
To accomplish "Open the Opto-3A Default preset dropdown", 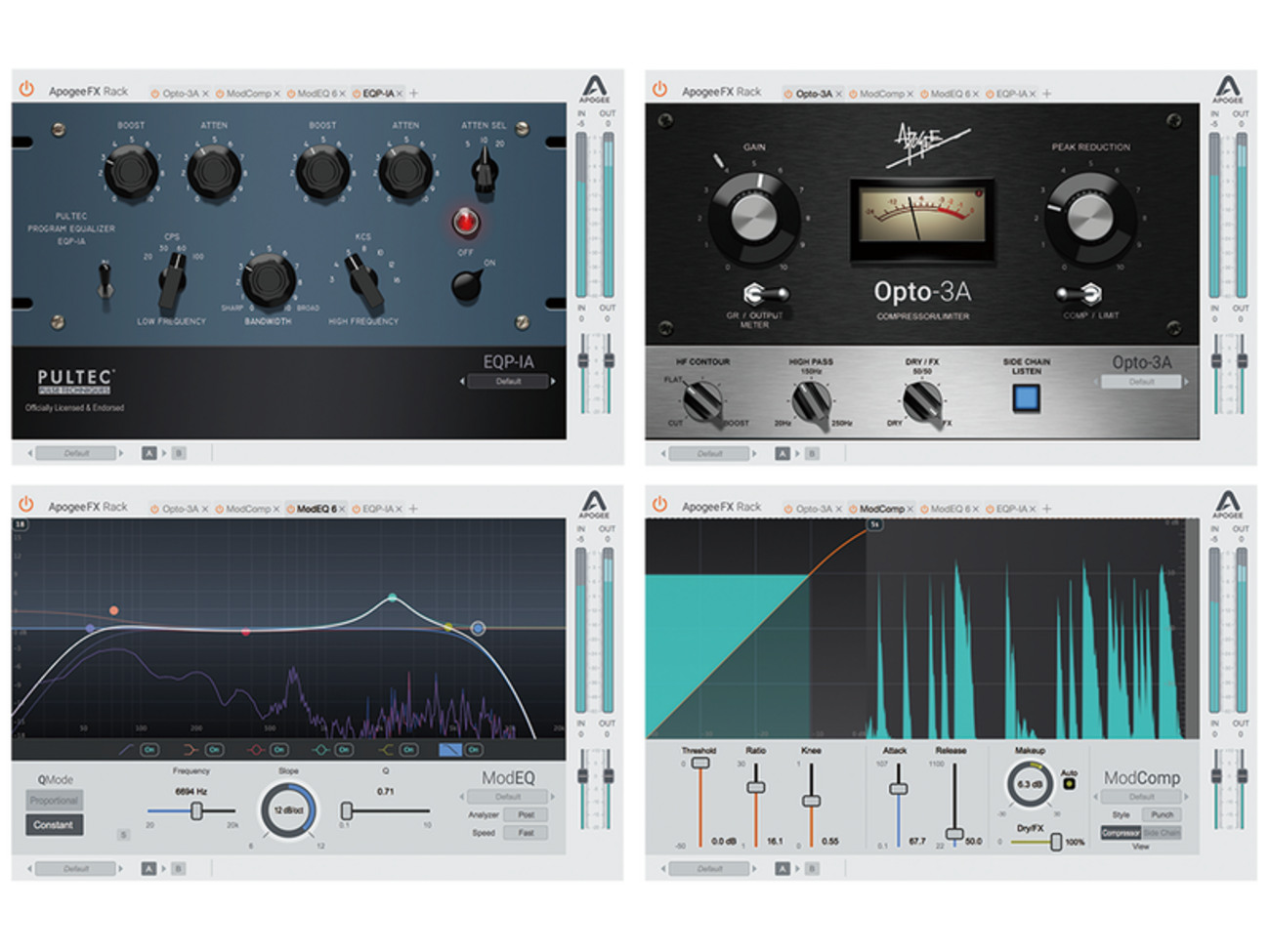I will [1141, 382].
